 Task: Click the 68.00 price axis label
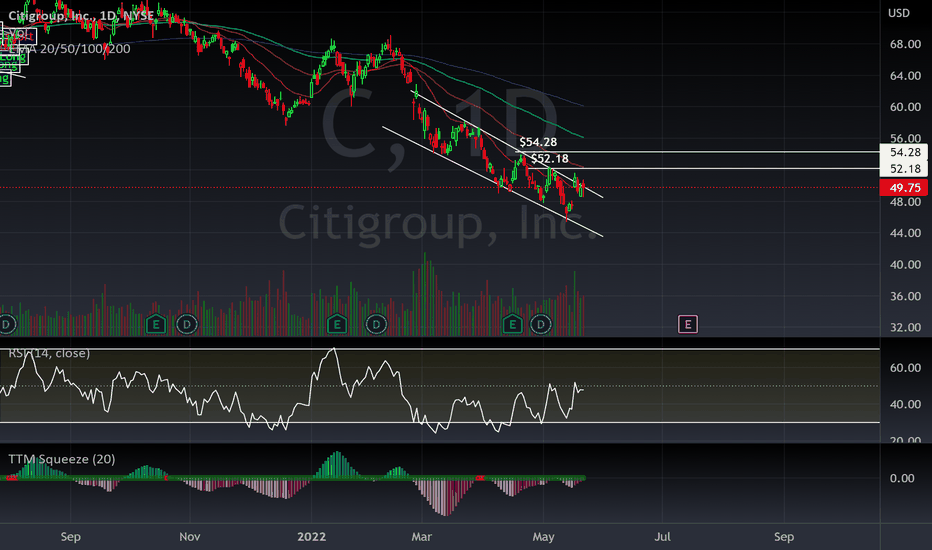(905, 45)
